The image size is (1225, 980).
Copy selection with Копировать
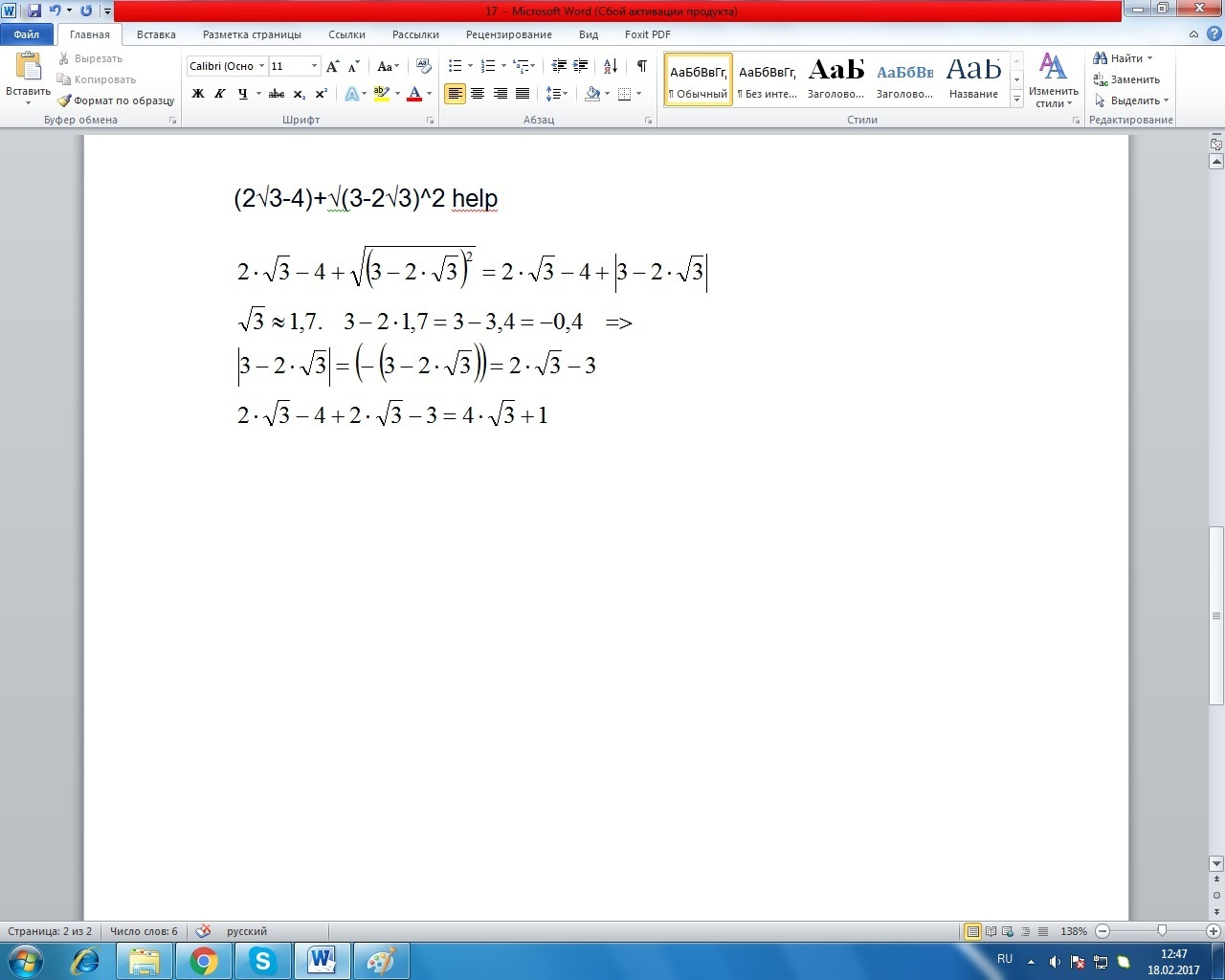pyautogui.click(x=96, y=79)
